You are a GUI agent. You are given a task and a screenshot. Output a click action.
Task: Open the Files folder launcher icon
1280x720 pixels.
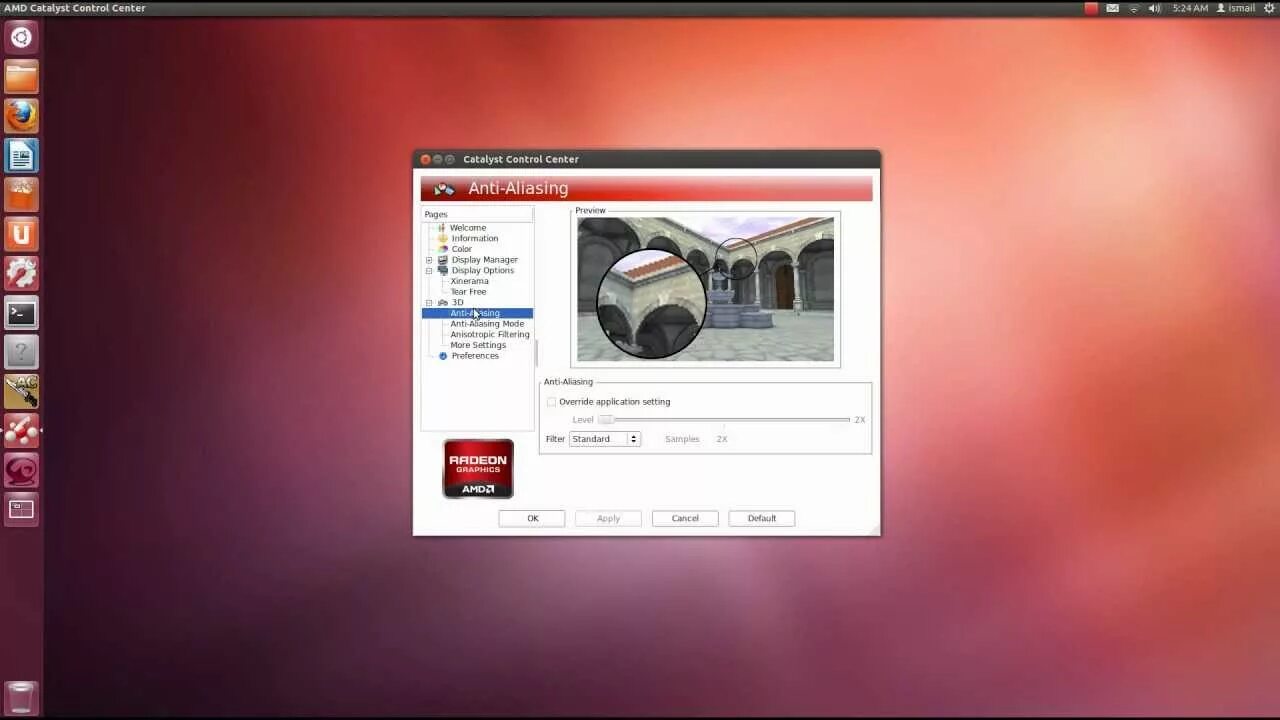point(21,77)
